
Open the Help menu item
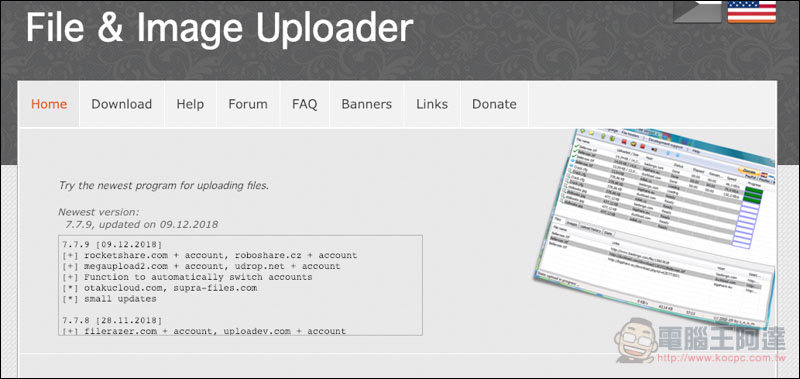pyautogui.click(x=190, y=104)
